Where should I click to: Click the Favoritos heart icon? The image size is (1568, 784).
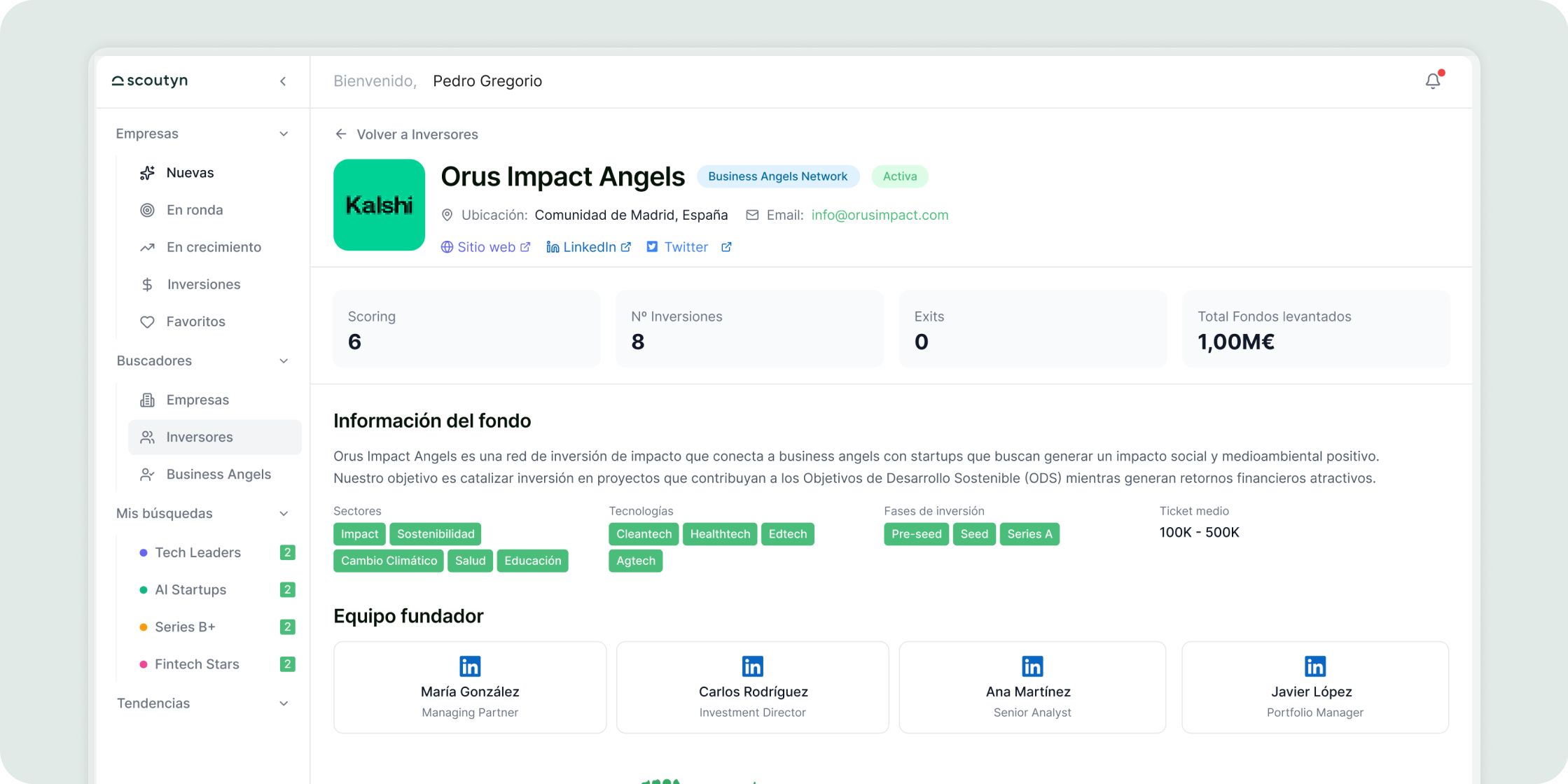[147, 321]
